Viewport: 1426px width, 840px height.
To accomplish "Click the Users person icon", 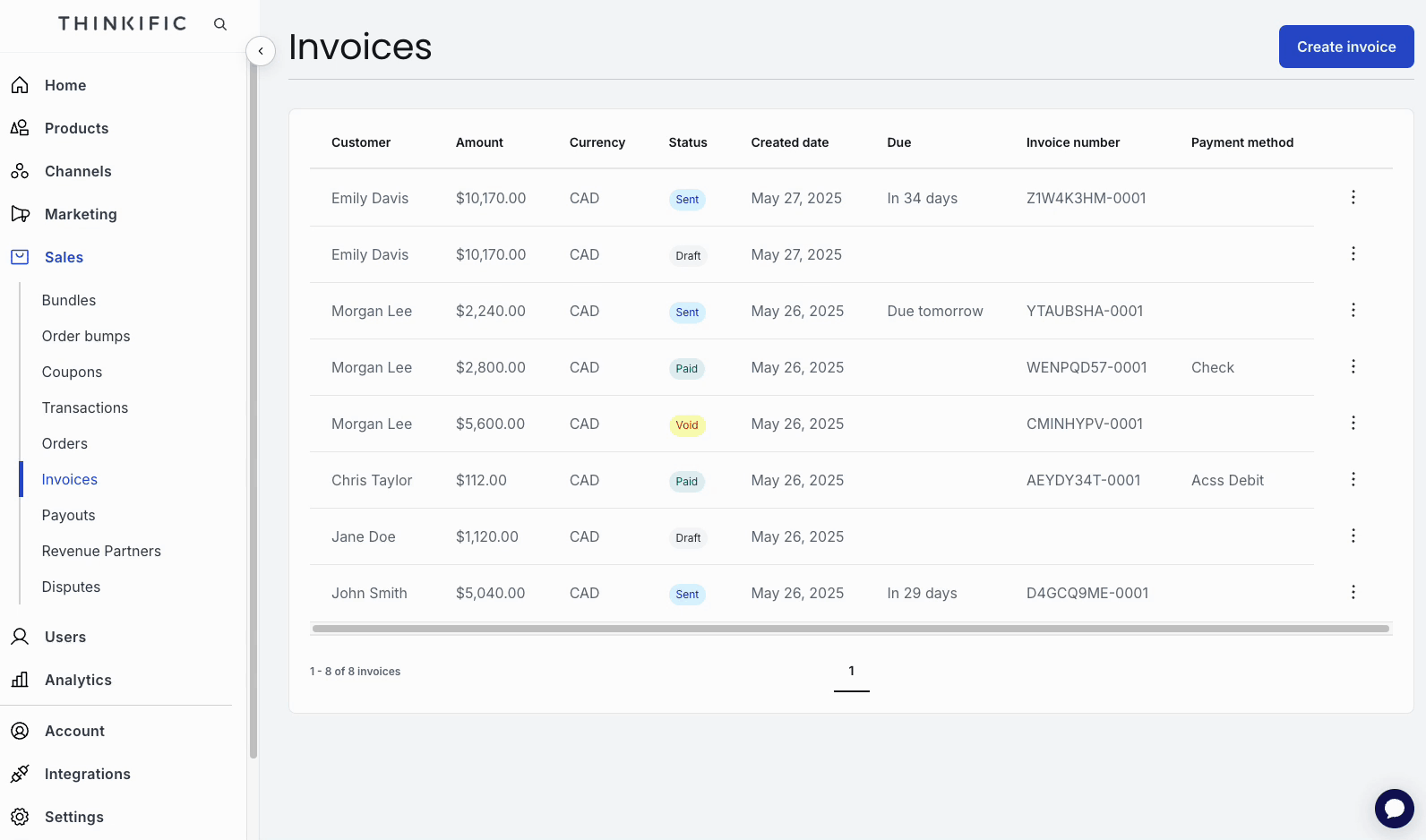I will pyautogui.click(x=20, y=637).
